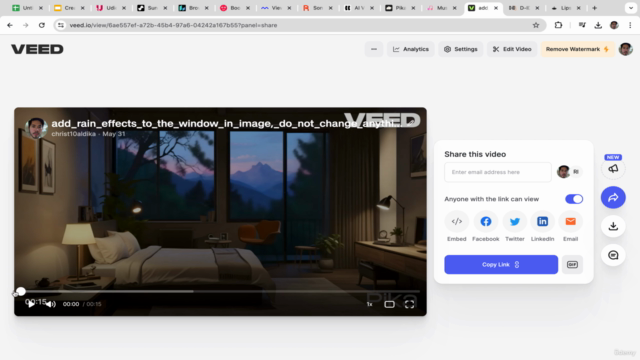This screenshot has width=640, height=360.
Task: Click the video title text
Action: pyautogui.click(x=227, y=123)
